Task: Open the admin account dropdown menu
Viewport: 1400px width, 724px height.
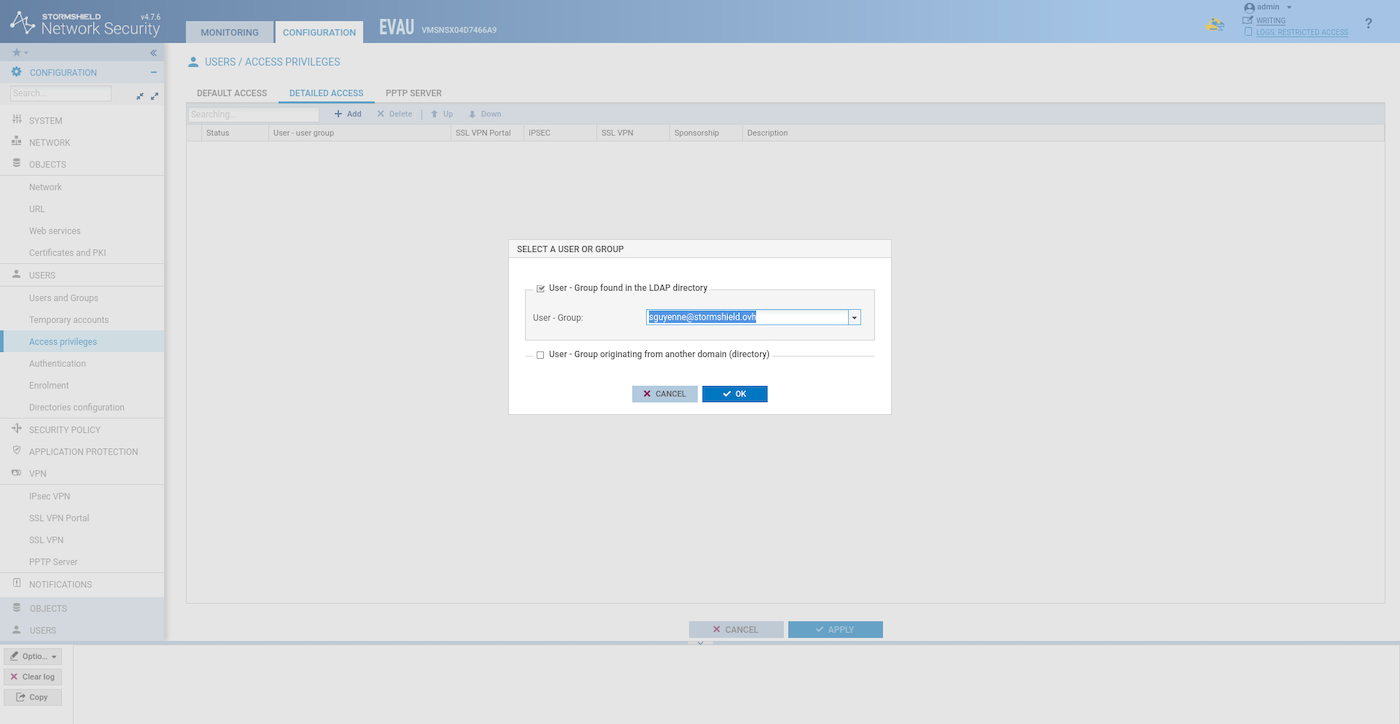Action: (1289, 7)
